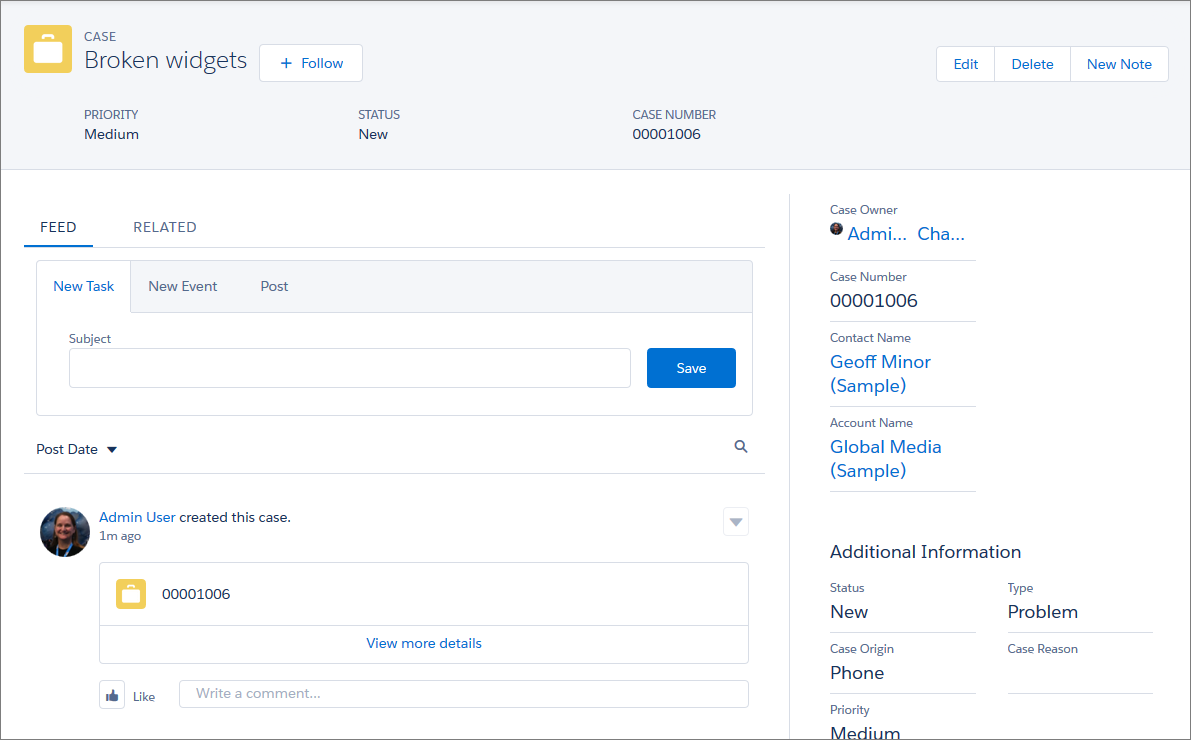The height and width of the screenshot is (740, 1191).
Task: Click the plus Follow button
Action: (x=311, y=63)
